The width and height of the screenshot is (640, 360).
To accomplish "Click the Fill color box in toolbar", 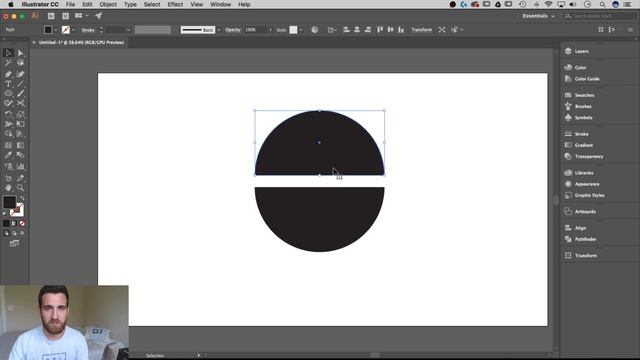I will 9,202.
